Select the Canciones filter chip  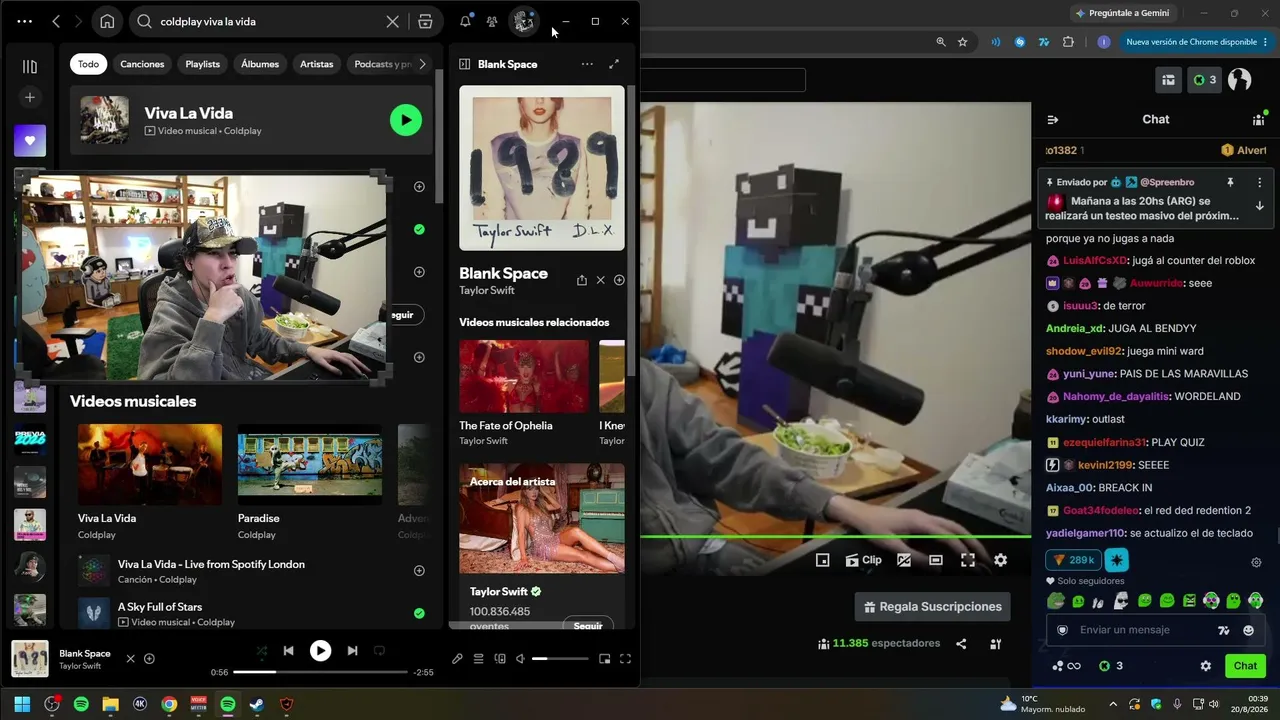[142, 64]
